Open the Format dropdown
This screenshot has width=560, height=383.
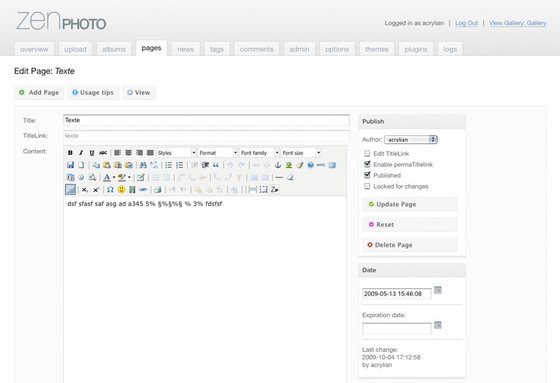[218, 153]
